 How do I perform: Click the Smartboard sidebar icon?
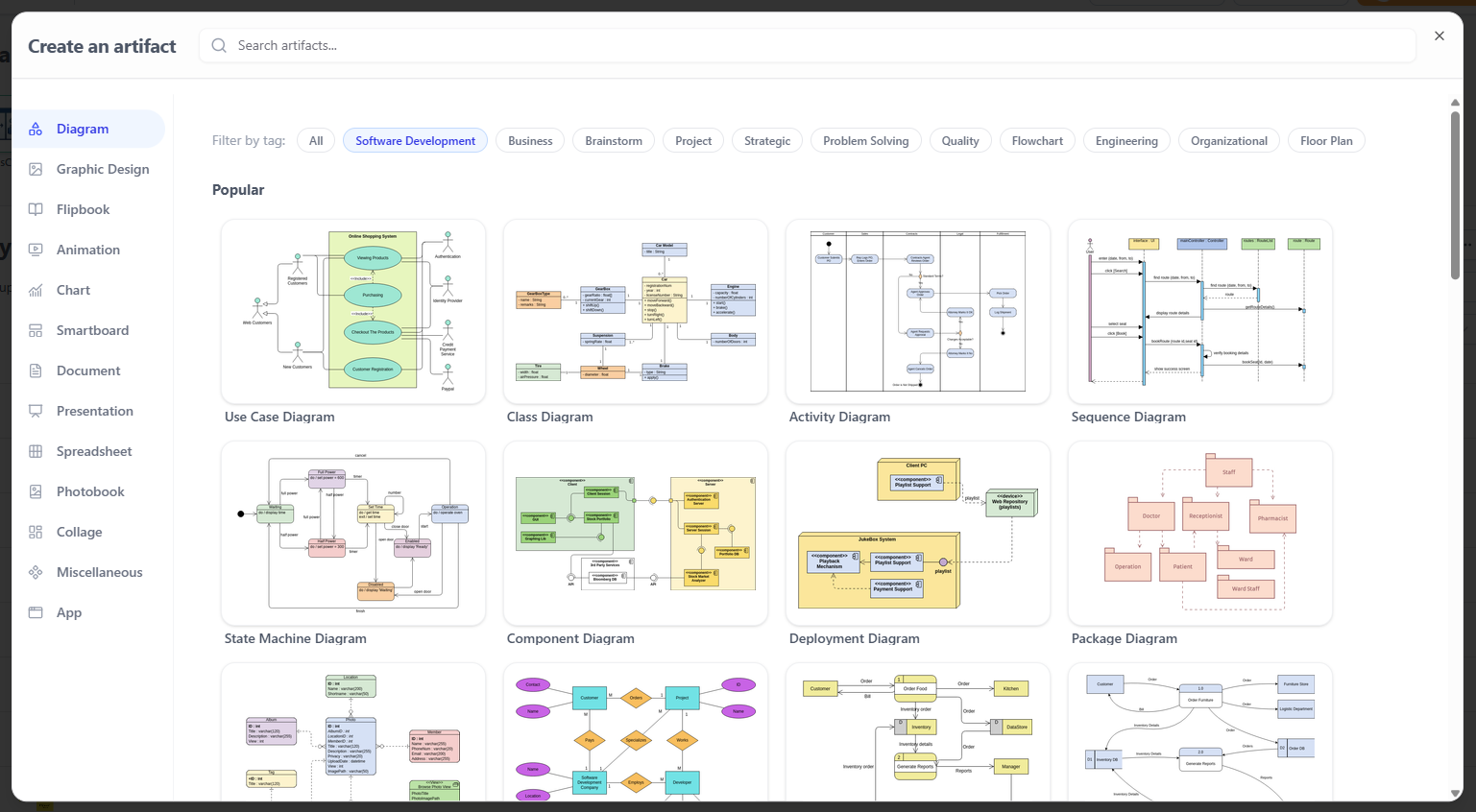36,330
